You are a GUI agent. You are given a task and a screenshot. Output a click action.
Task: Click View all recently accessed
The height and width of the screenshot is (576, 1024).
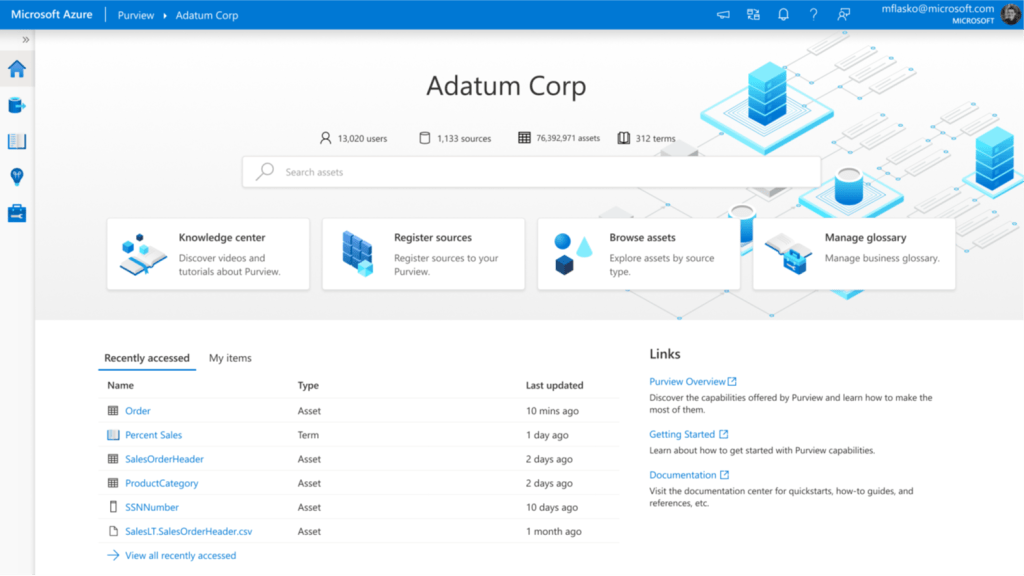click(180, 556)
